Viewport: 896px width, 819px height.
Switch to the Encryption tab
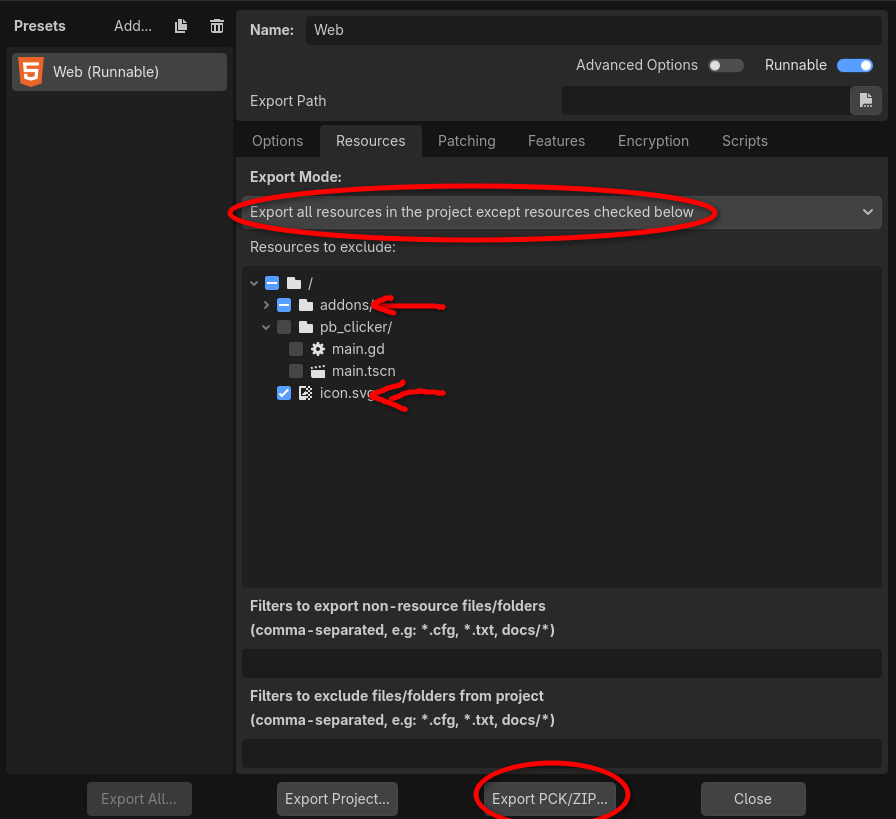pos(654,141)
